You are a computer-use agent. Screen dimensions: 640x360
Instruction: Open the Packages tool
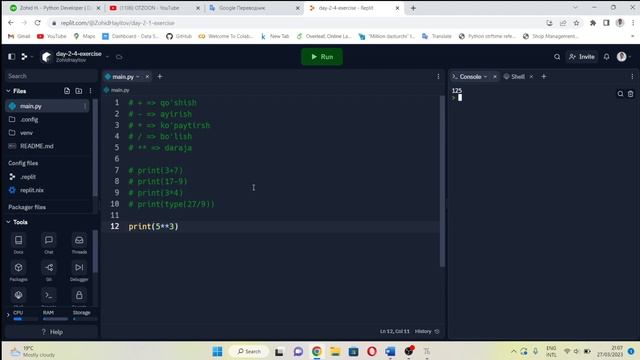(x=18, y=271)
